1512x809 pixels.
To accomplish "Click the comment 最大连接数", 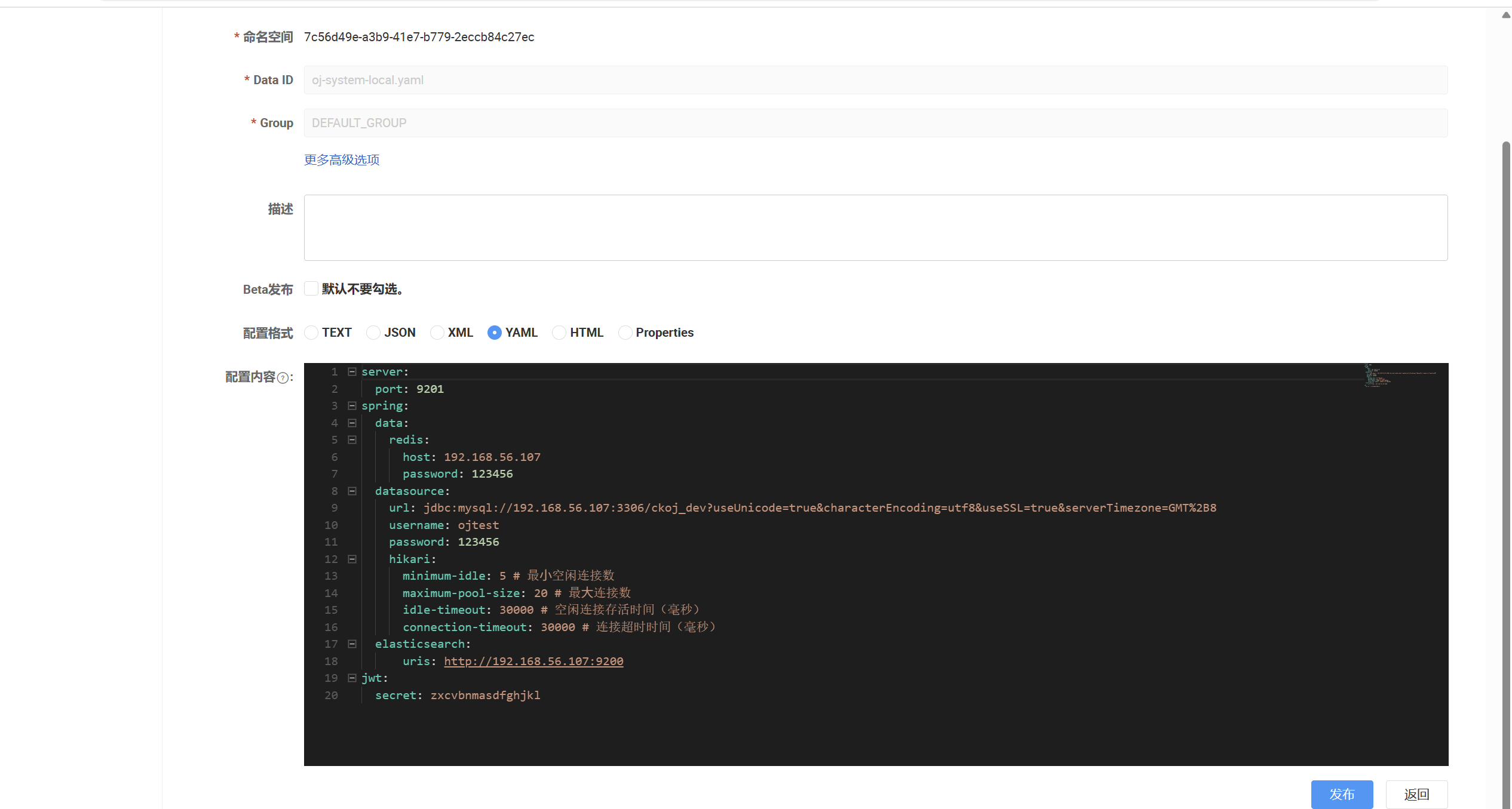I will [x=600, y=593].
